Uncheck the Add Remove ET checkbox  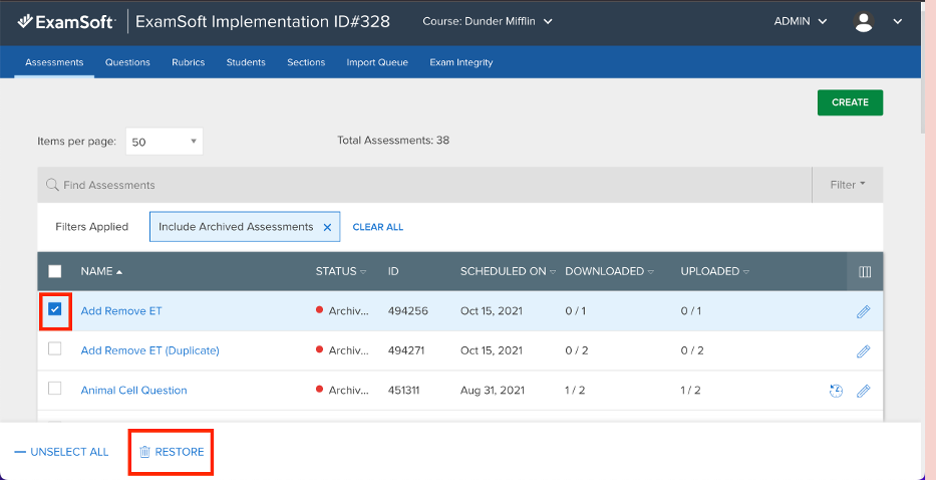(54, 309)
